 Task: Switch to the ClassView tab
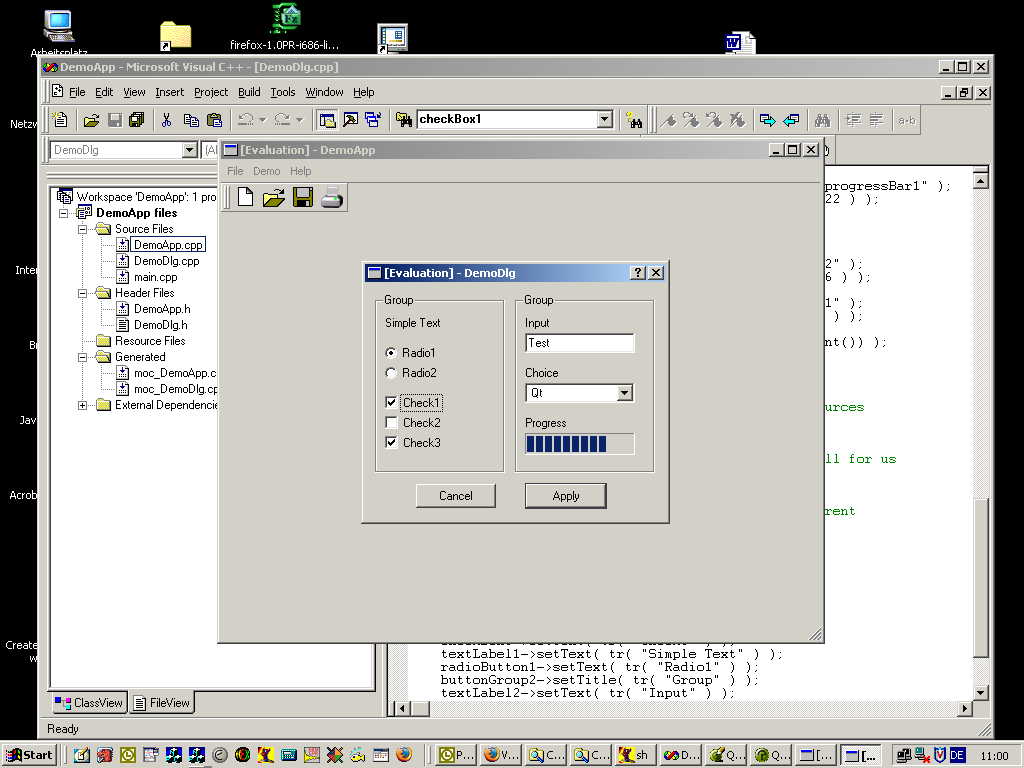89,703
